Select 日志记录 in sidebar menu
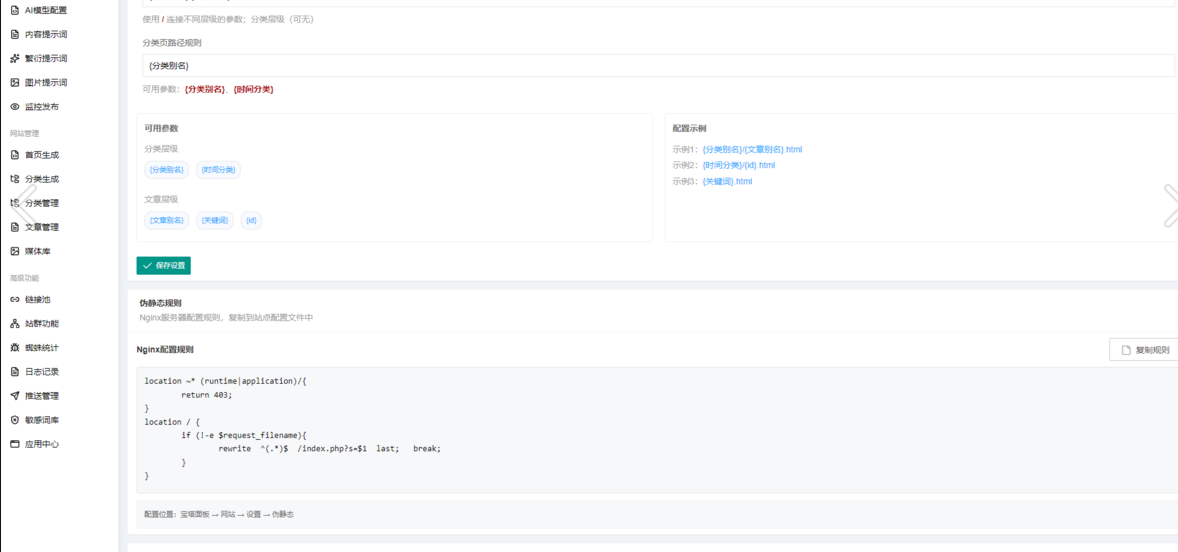1178x552 pixels. click(x=41, y=372)
